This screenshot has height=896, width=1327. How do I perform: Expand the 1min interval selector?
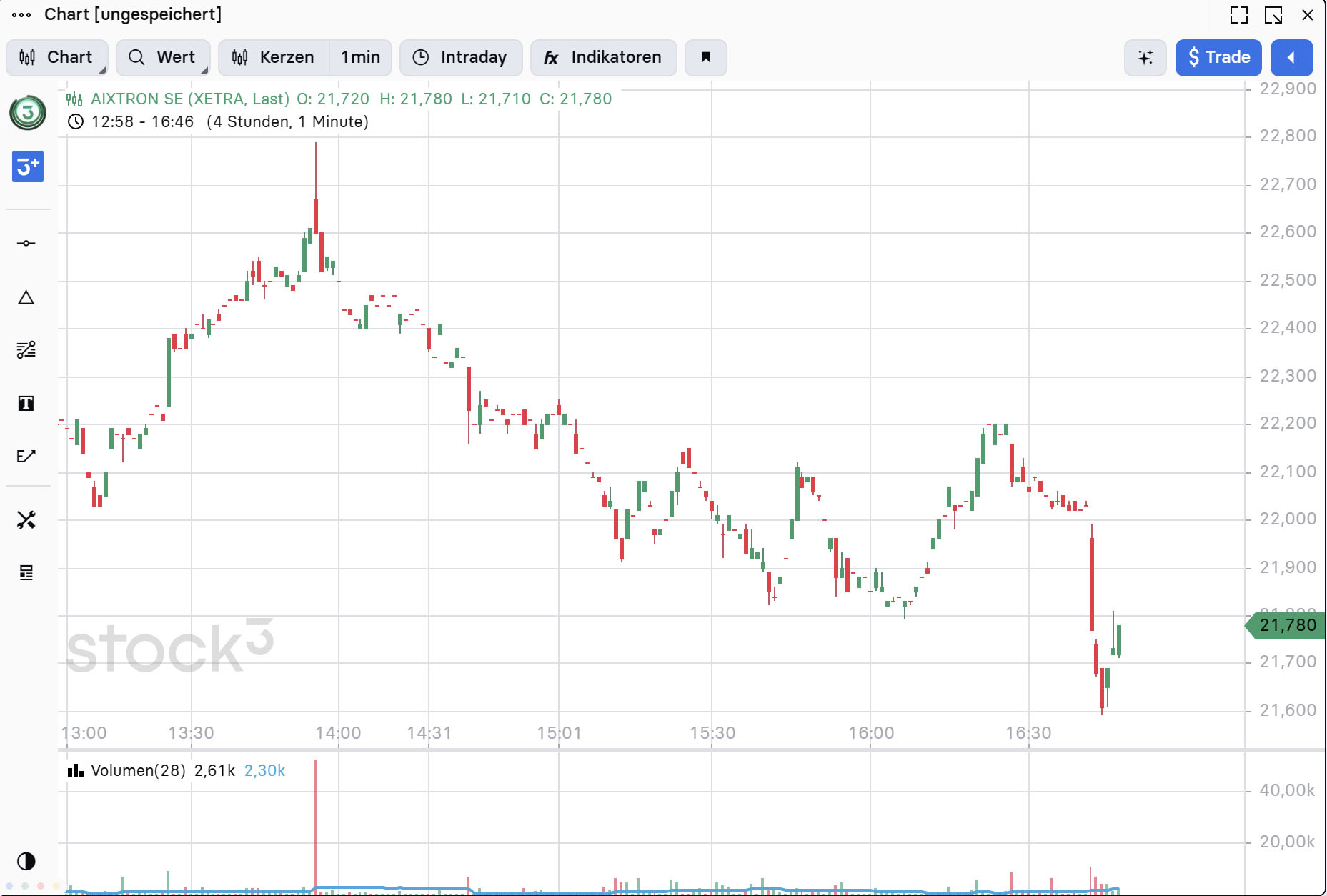coord(360,58)
